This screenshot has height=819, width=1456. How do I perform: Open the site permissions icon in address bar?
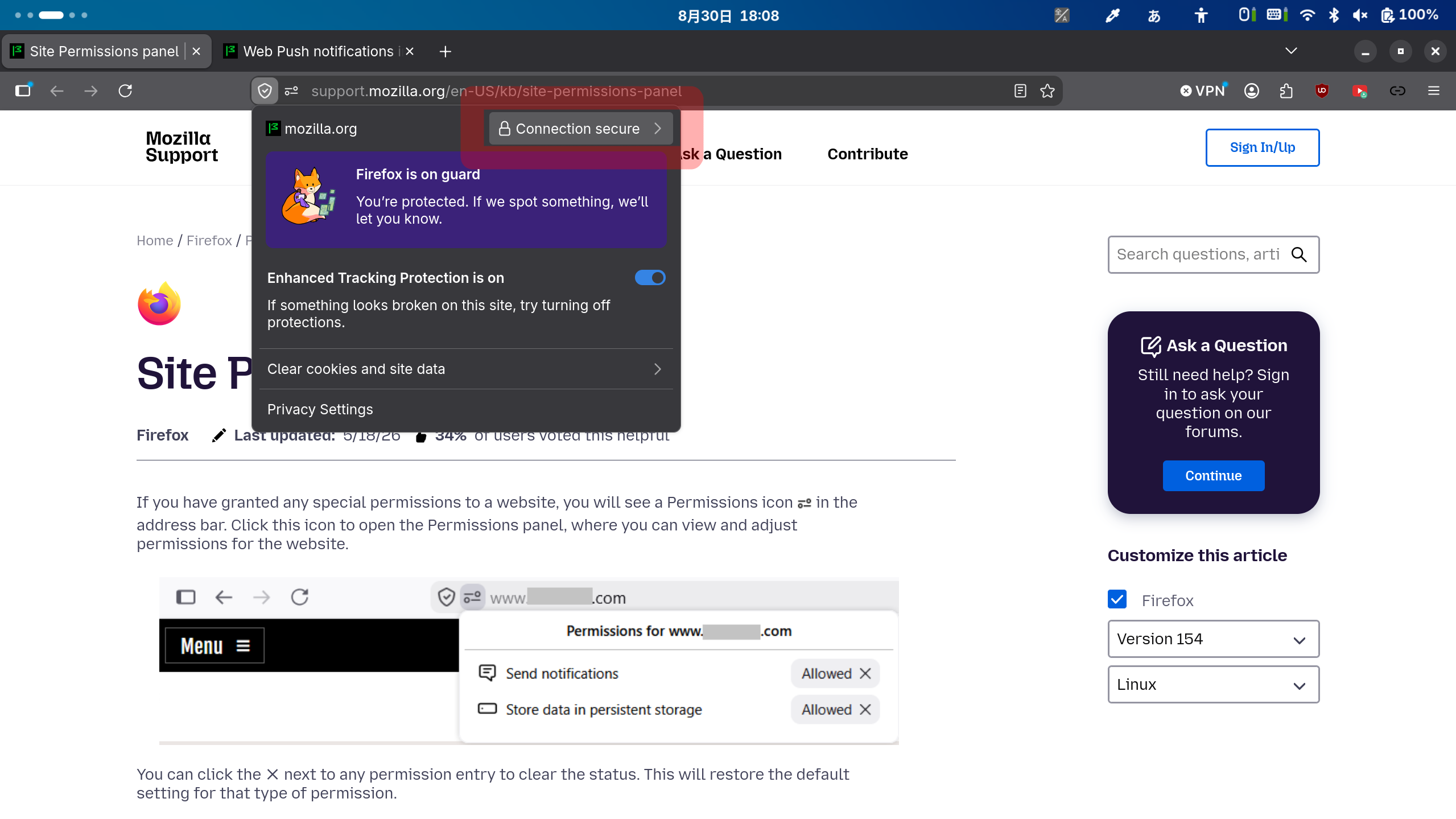[291, 90]
